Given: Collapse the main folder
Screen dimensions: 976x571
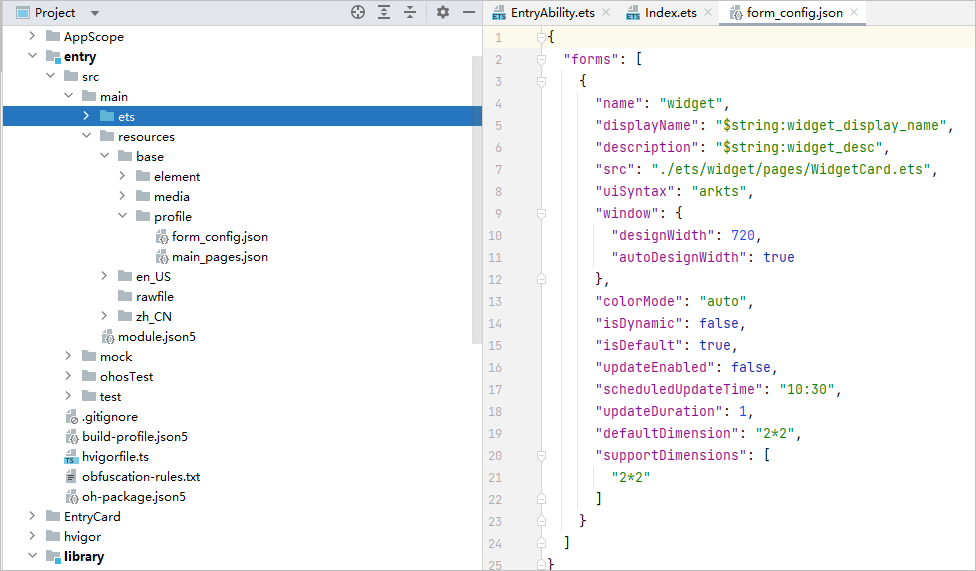Looking at the screenshot, I should (x=68, y=96).
